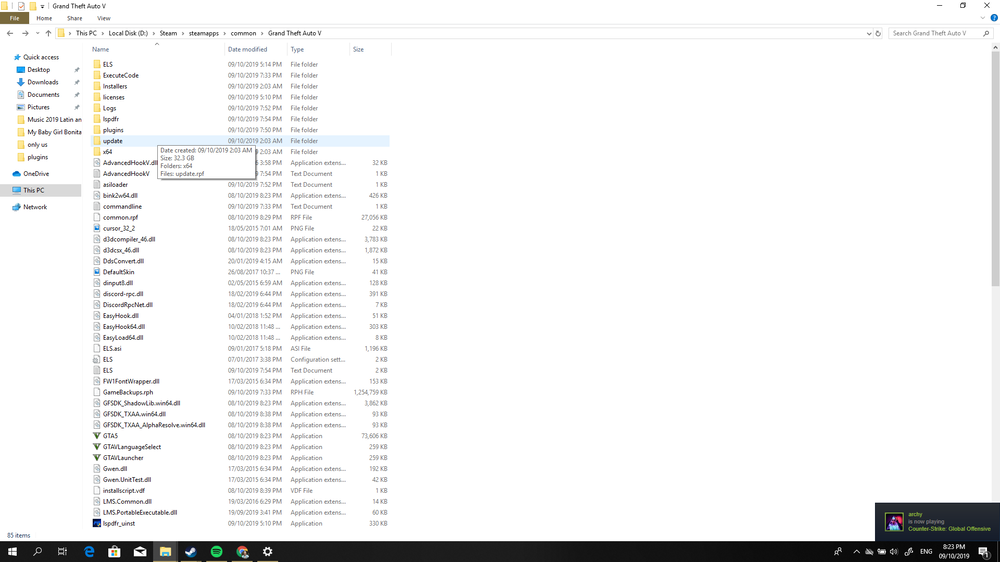Open Desktop in navigation pane
This screenshot has height=562, width=1000.
(38, 70)
